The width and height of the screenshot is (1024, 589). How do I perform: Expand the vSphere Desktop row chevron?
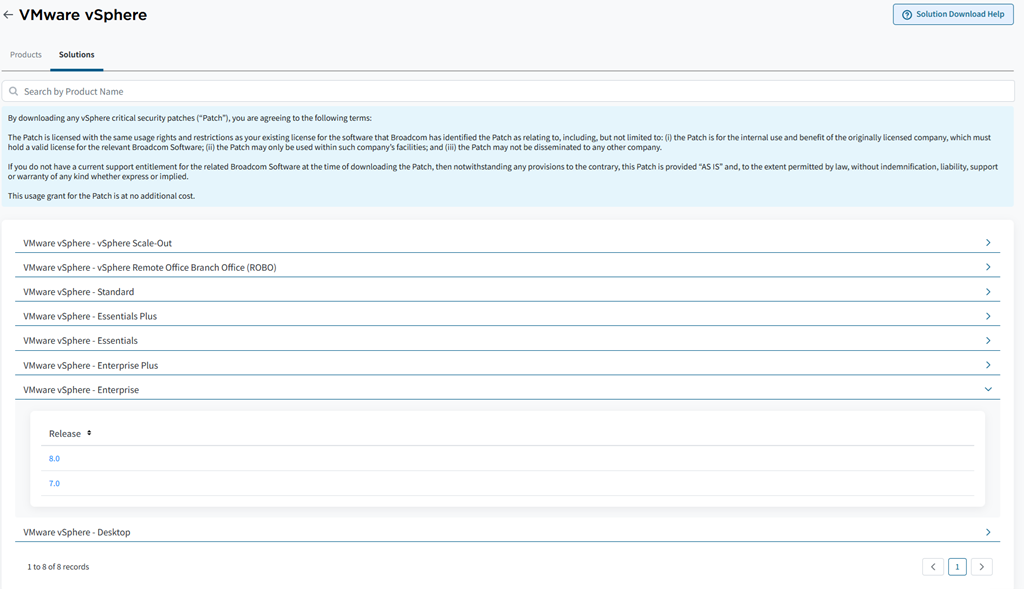click(x=988, y=532)
